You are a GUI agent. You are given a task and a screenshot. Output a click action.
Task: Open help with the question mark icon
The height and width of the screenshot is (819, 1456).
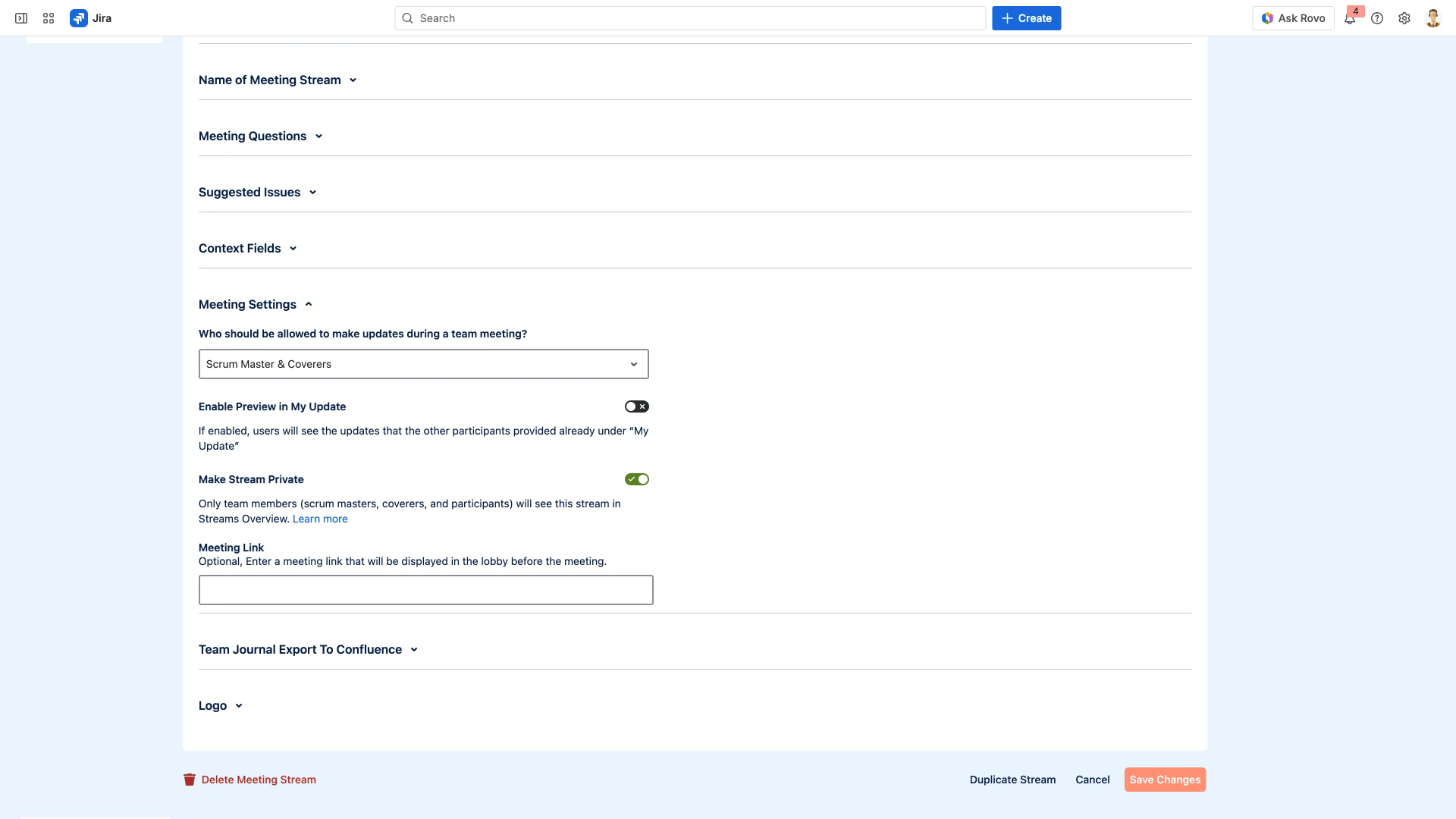coord(1378,17)
